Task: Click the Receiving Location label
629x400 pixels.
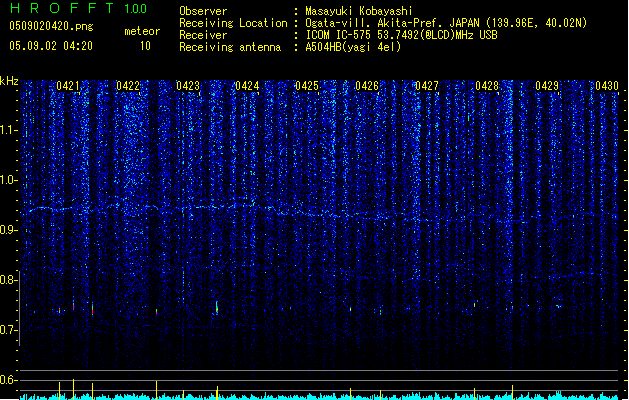Action: [x=233, y=23]
